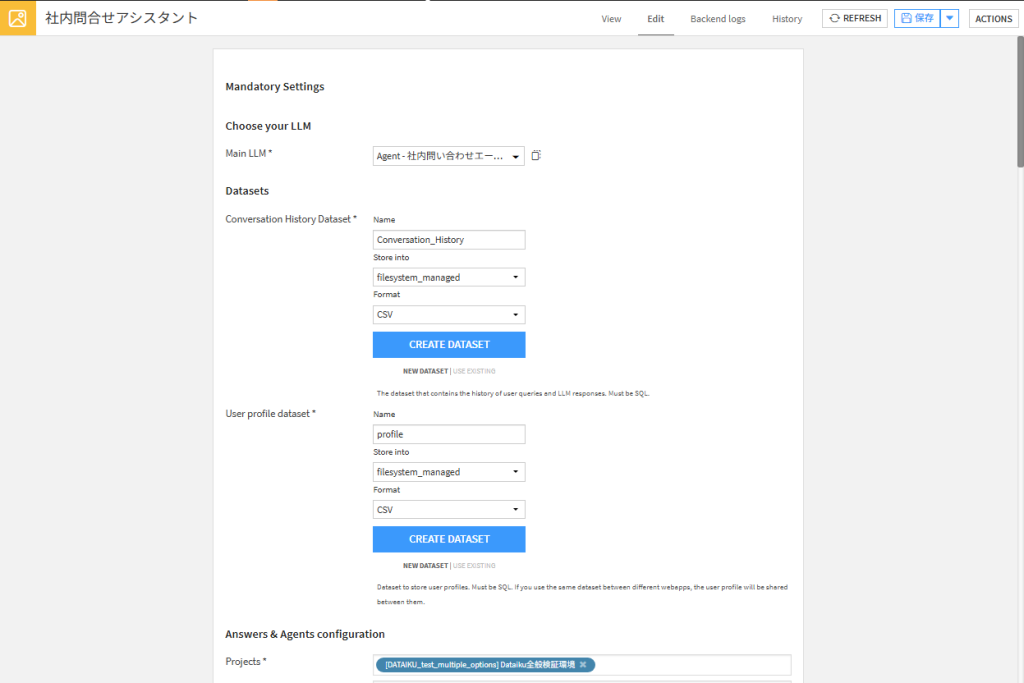Click the REFRESH button
This screenshot has height=683, width=1024.
(854, 18)
